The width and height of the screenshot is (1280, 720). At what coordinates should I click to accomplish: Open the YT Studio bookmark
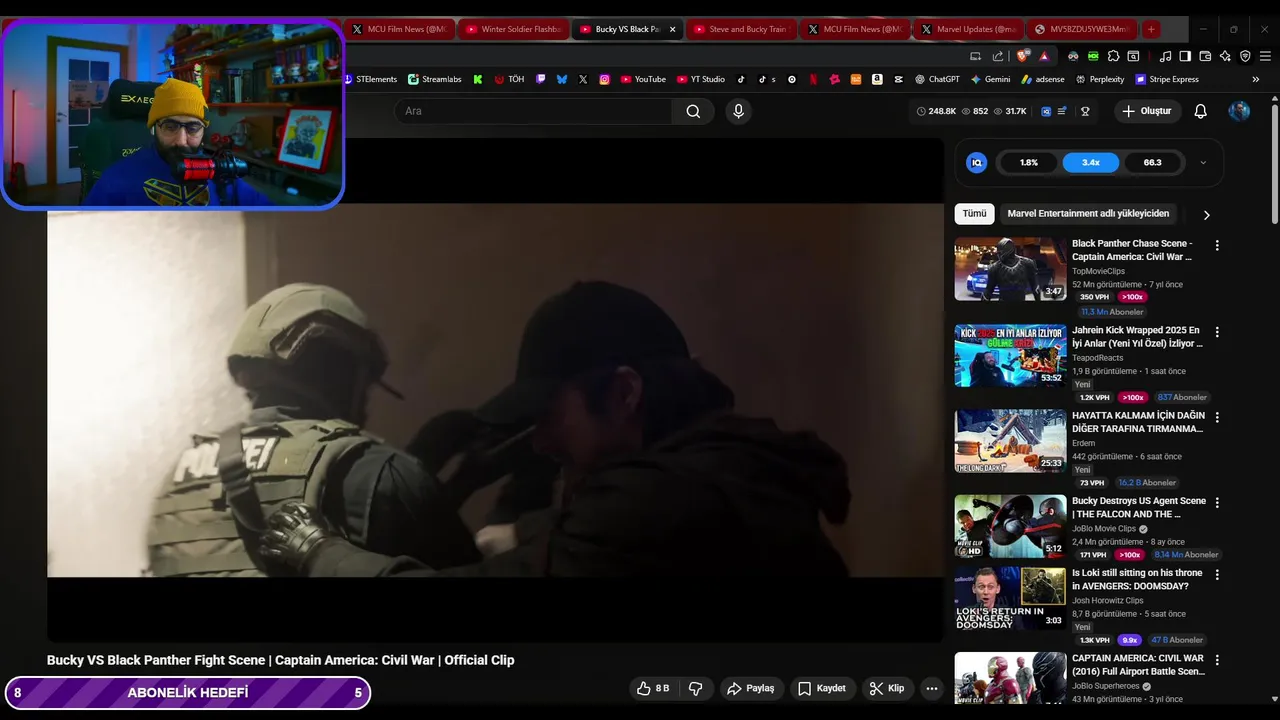tap(700, 79)
